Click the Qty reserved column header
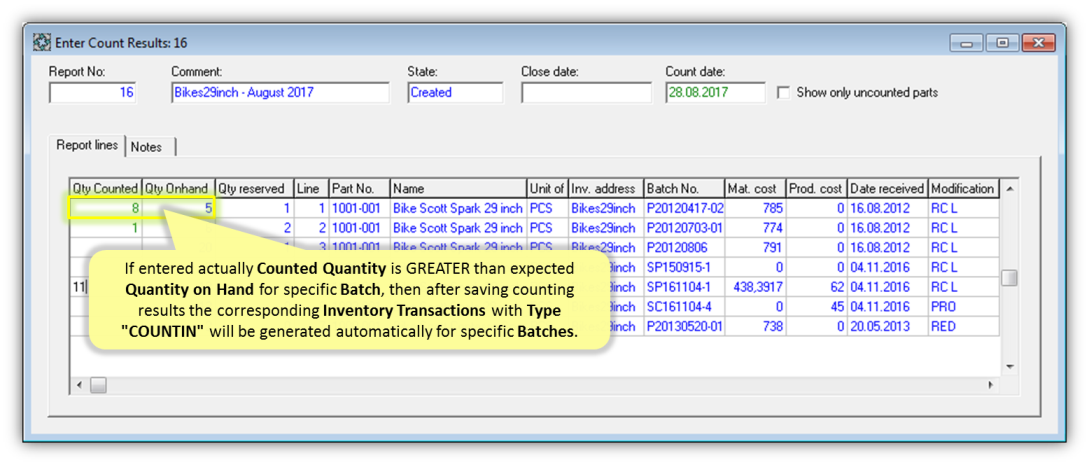 (x=254, y=188)
